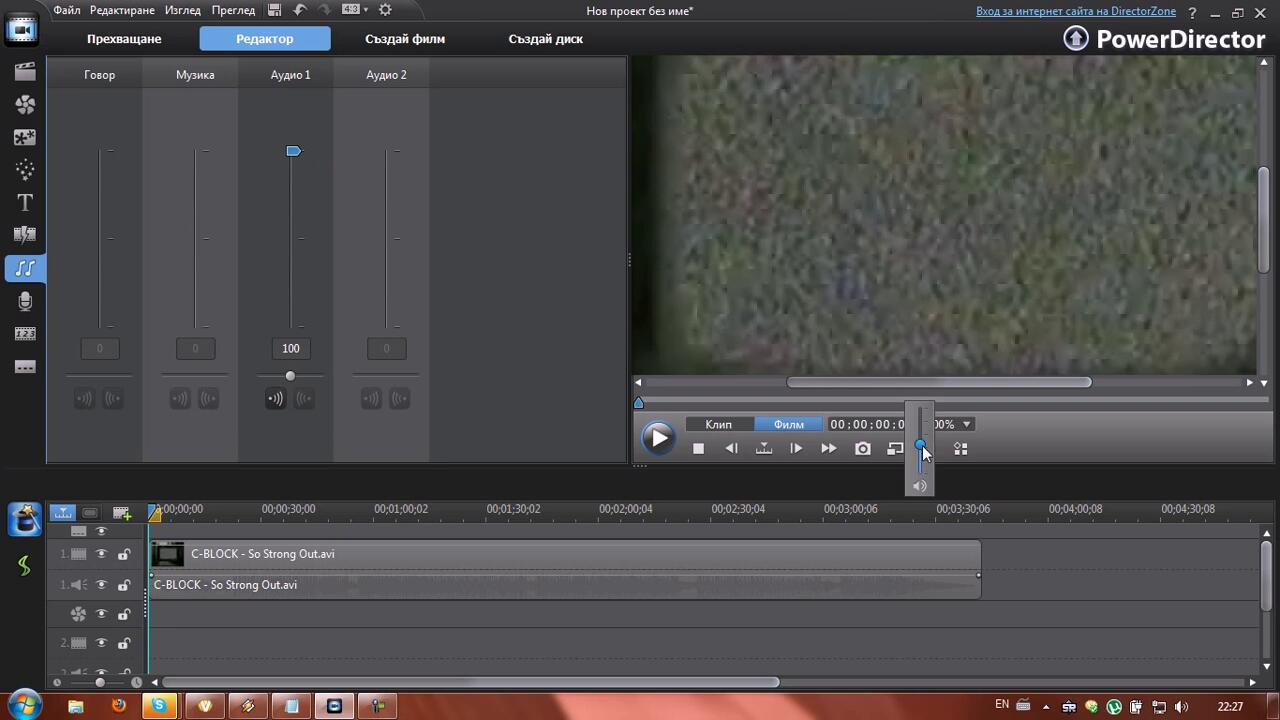Open the DirectorZone sign-in link
This screenshot has width=1280, height=720.
[1075, 11]
